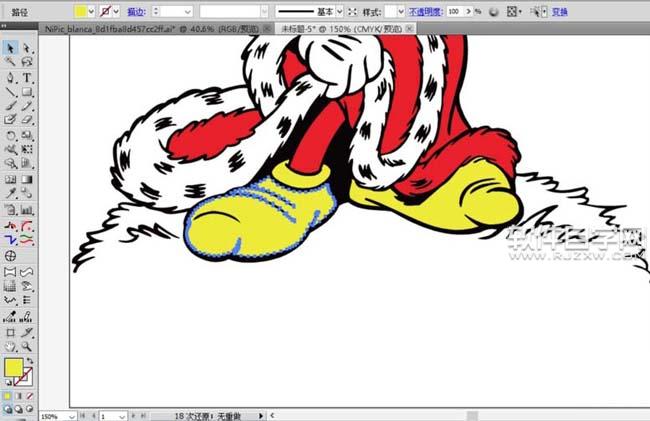Open control bar fill color dropdown
This screenshot has height=421, width=650.
(x=91, y=12)
